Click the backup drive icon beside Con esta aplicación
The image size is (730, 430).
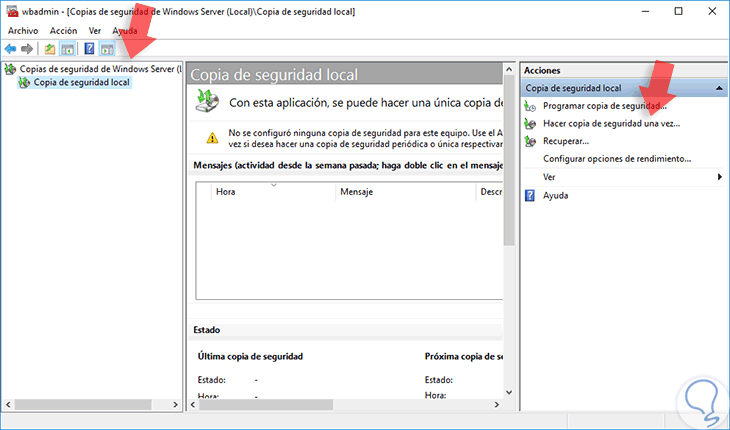tap(207, 101)
